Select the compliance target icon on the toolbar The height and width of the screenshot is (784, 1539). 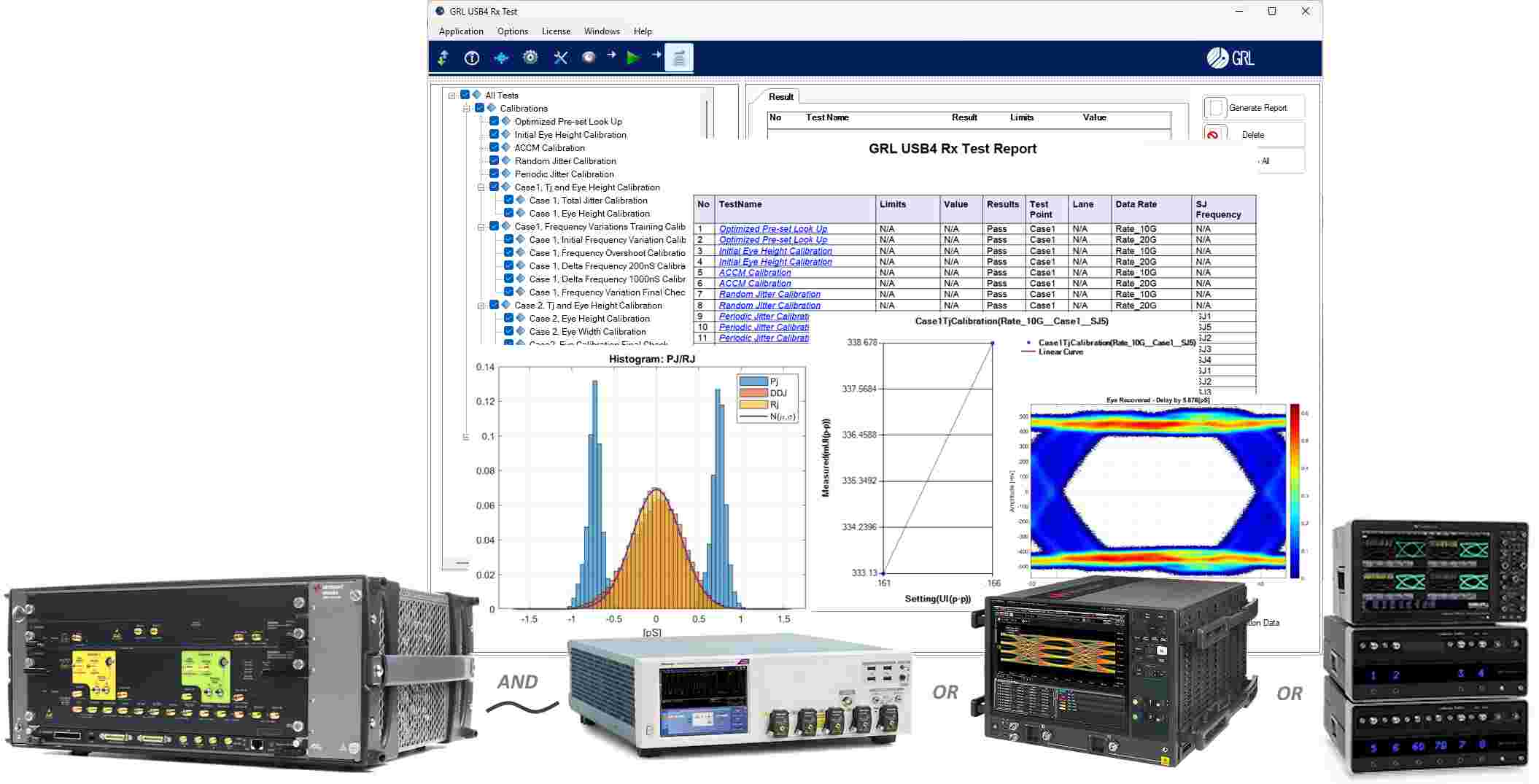pyautogui.click(x=589, y=57)
